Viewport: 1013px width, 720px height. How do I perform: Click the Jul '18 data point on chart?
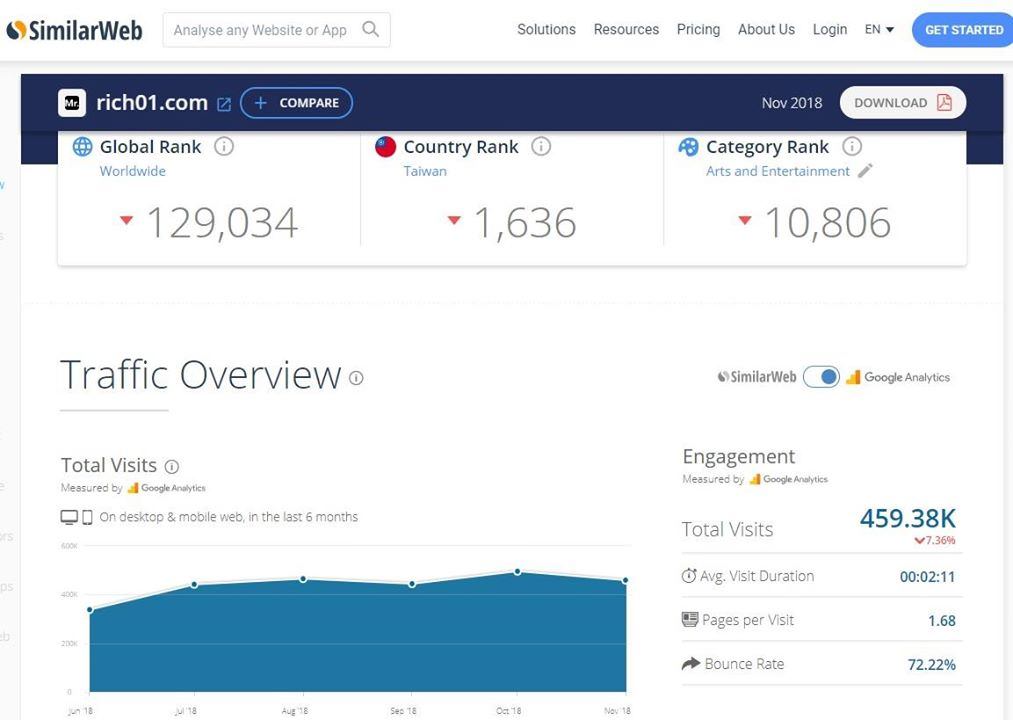tap(194, 584)
